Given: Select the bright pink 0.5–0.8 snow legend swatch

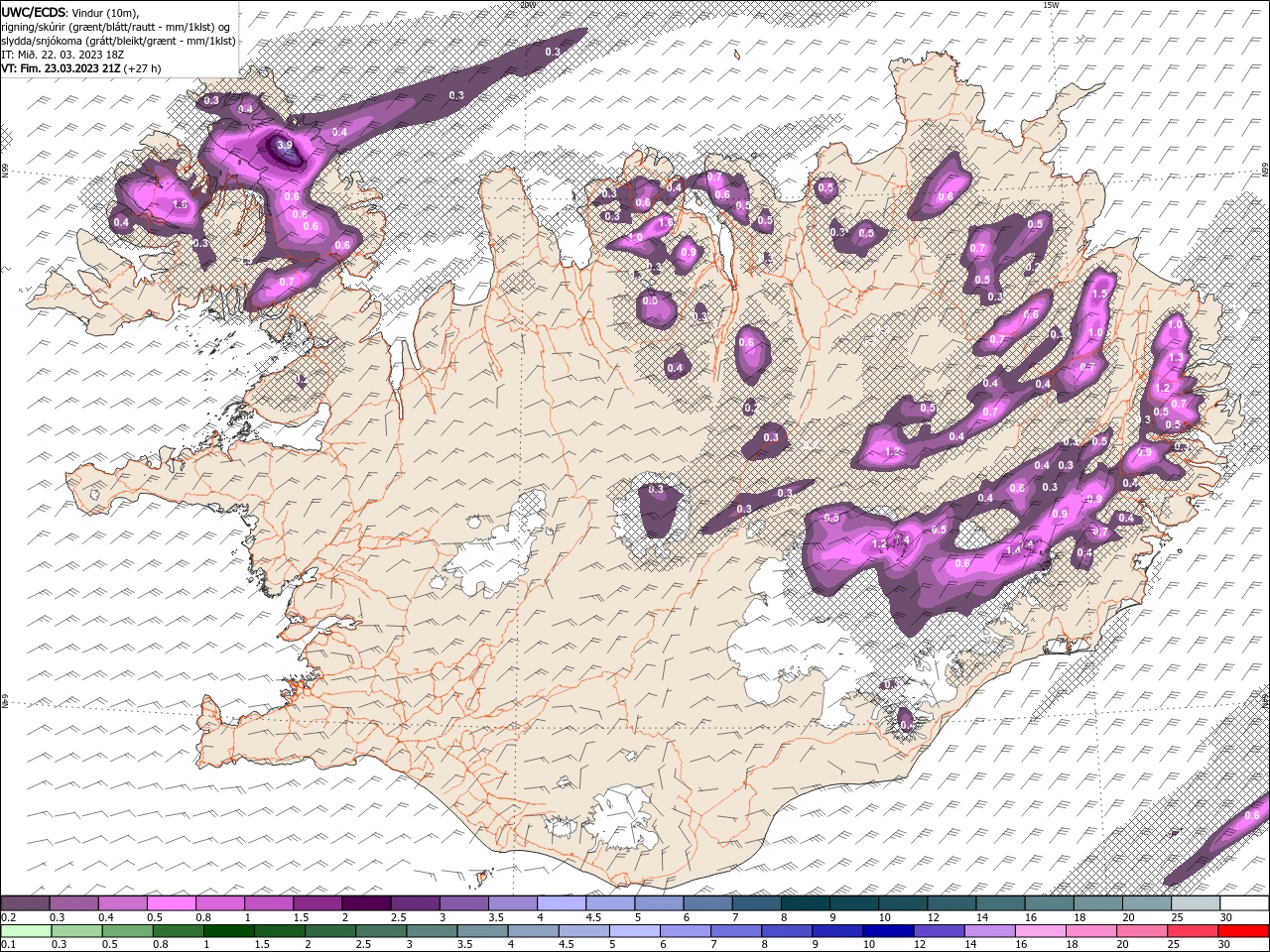Looking at the screenshot, I should click(x=171, y=903).
